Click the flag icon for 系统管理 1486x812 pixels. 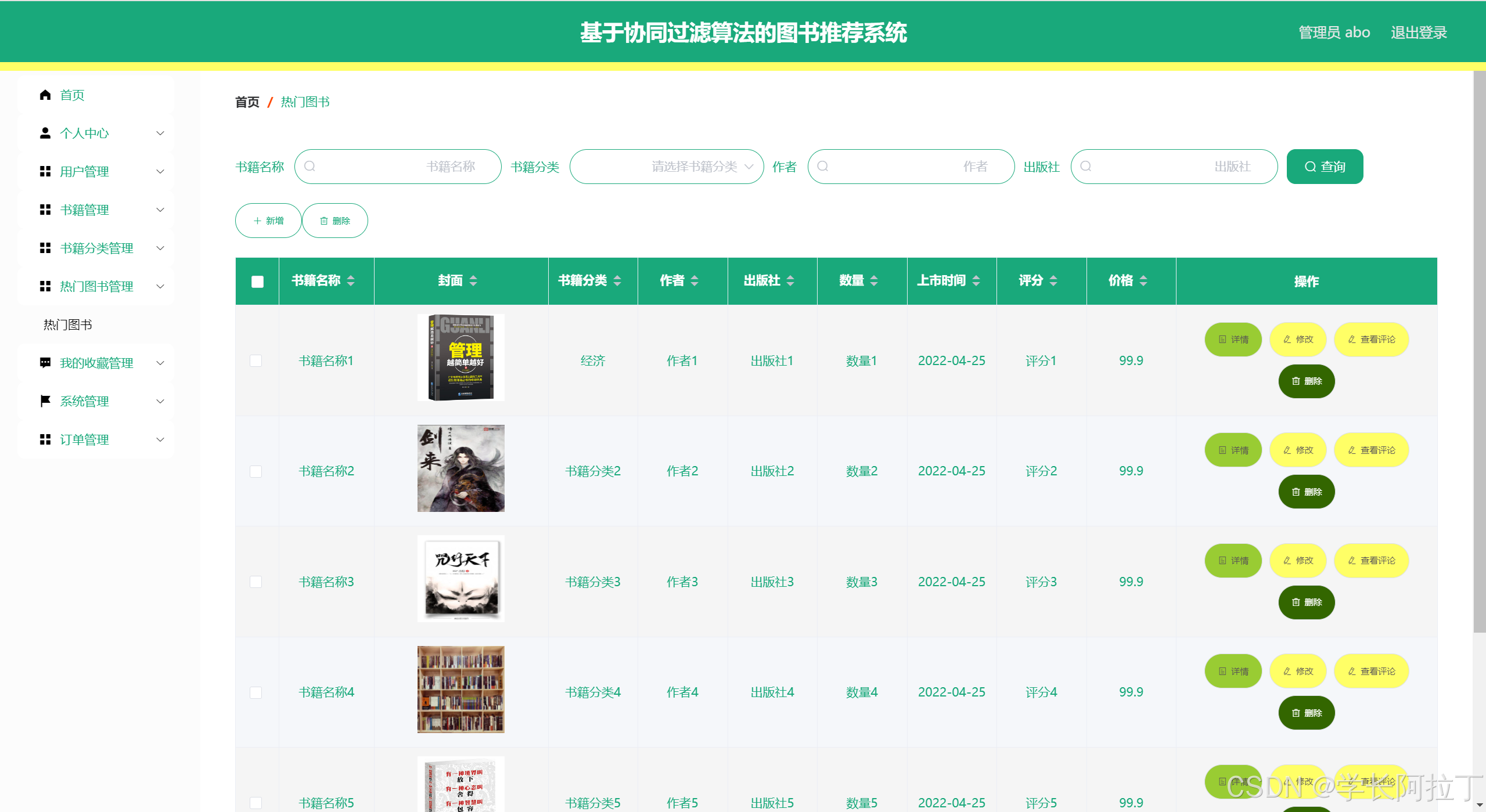[45, 401]
